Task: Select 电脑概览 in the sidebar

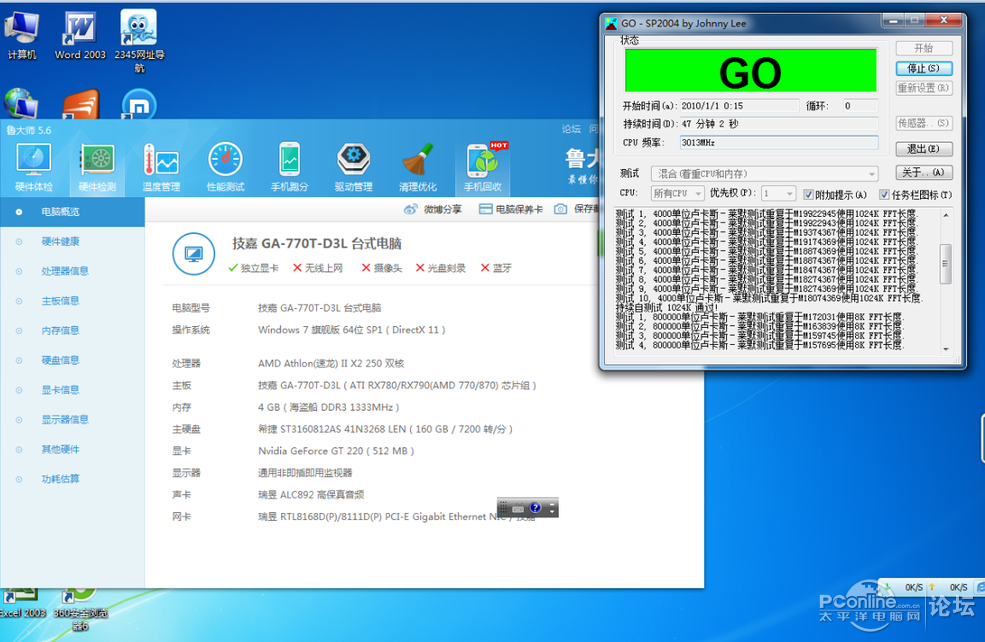Action: click(x=72, y=212)
